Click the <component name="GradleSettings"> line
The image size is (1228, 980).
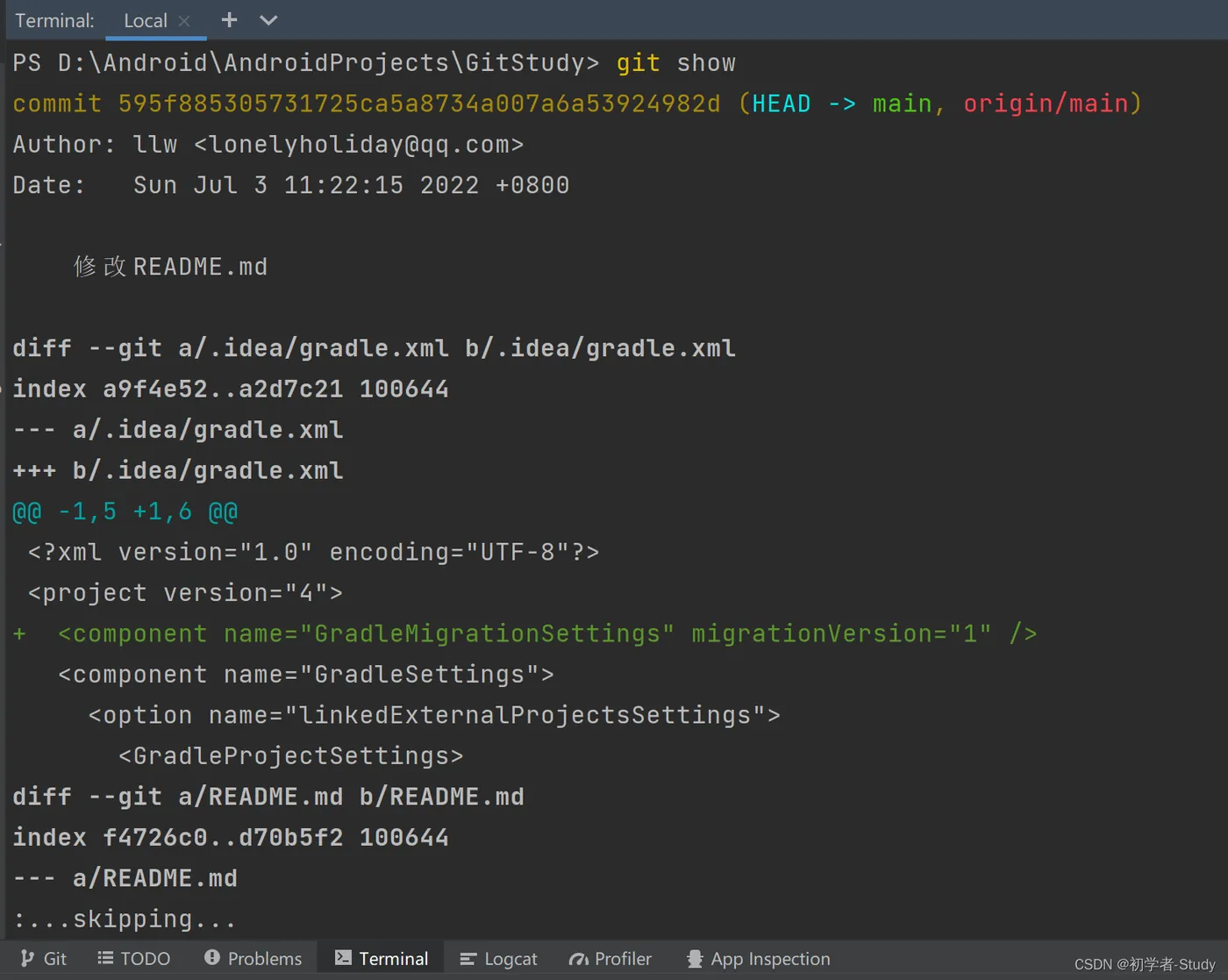pyautogui.click(x=306, y=675)
